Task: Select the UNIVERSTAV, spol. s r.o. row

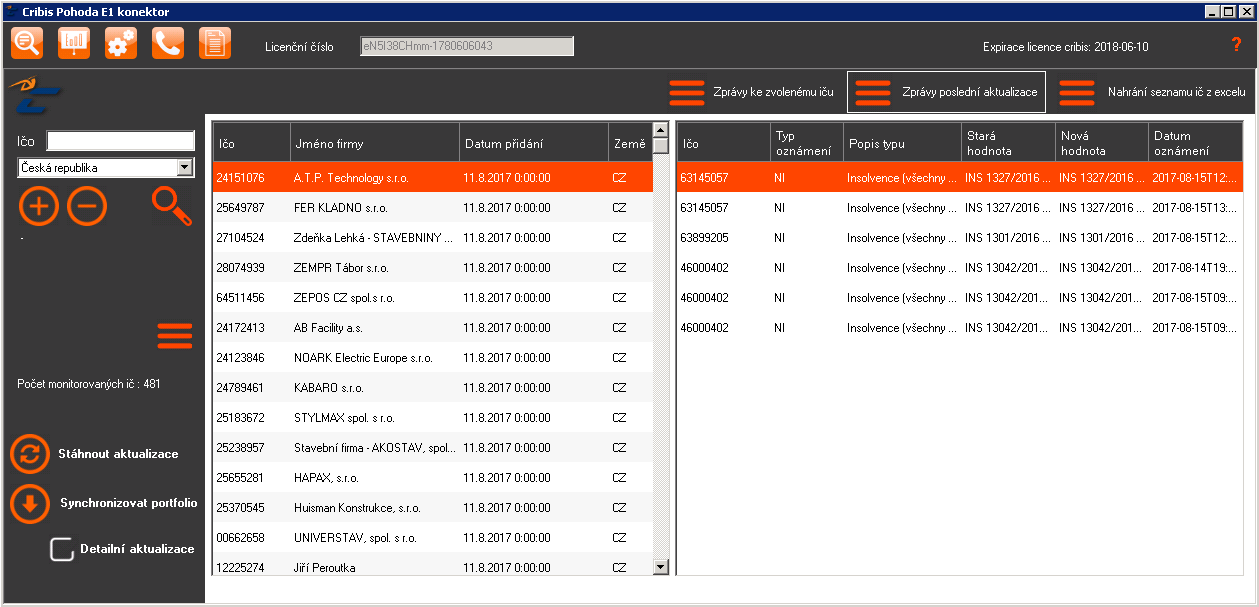Action: click(x=432, y=537)
